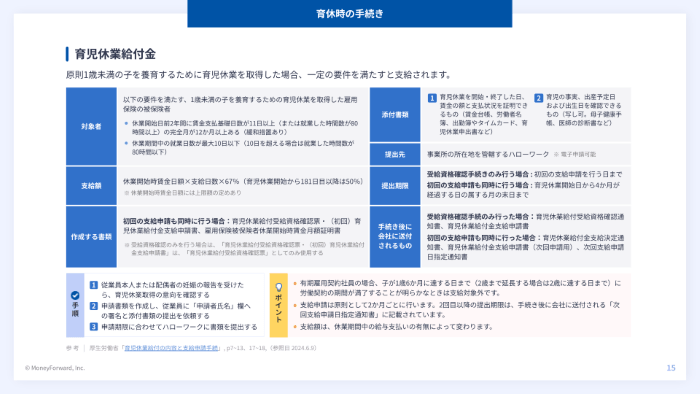Select the 事業所の所在地を管轄するハローワーク text
This screenshot has width=700, height=394.
(x=488, y=154)
